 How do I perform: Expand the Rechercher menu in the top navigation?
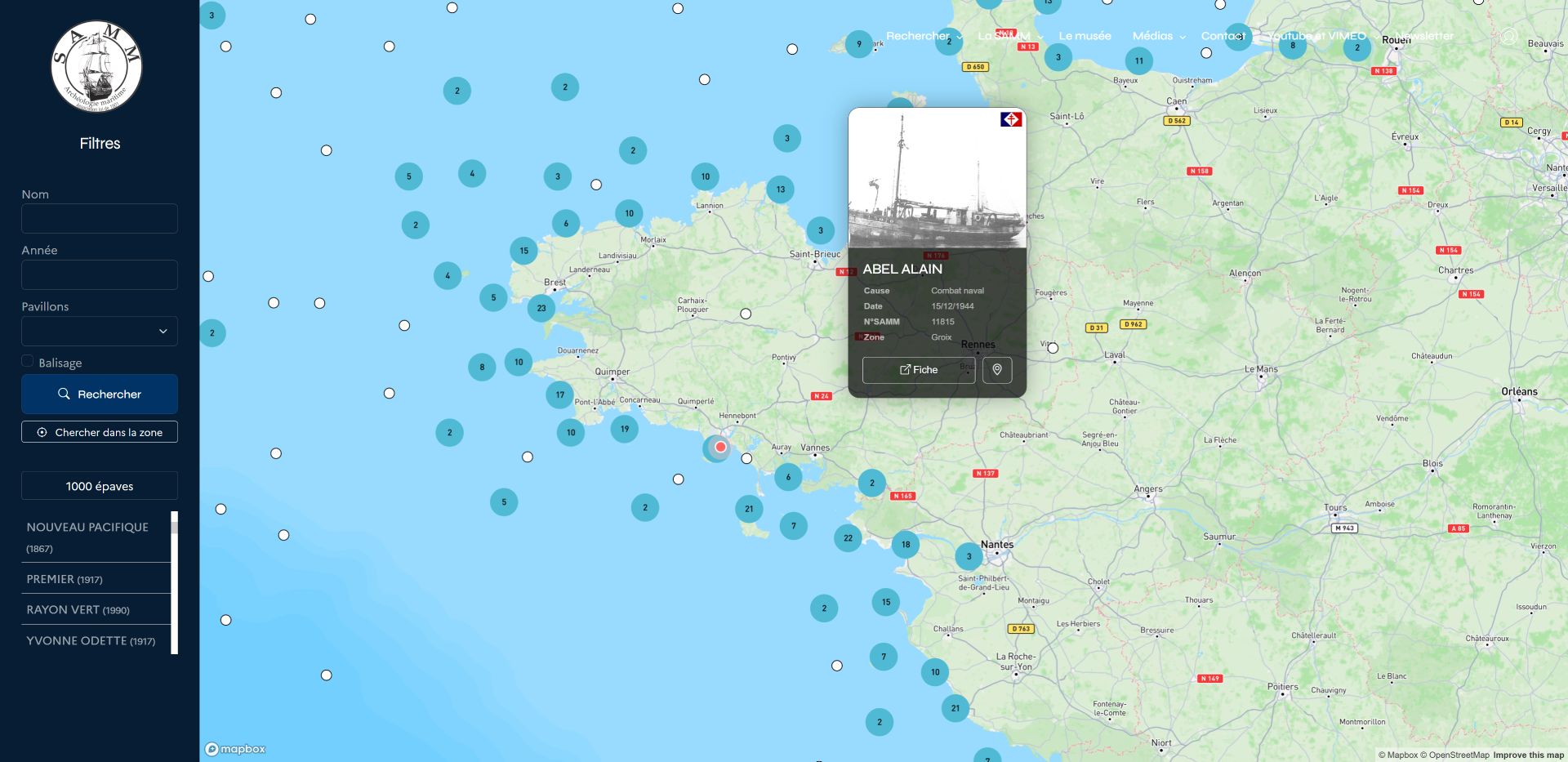tap(923, 36)
